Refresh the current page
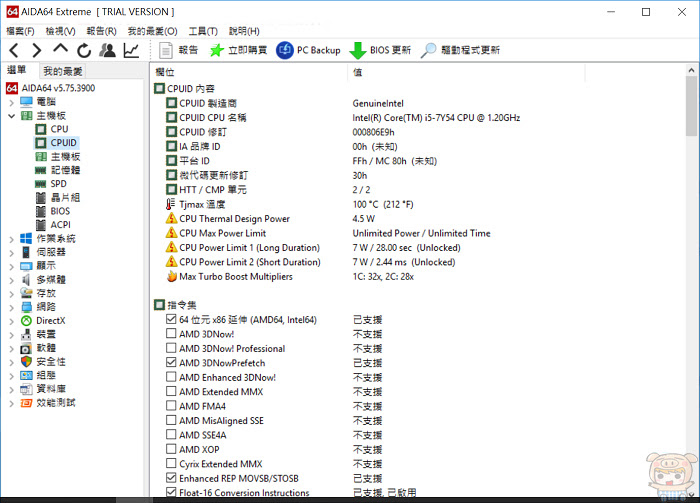Viewport: 700px width, 503px height. click(x=84, y=50)
